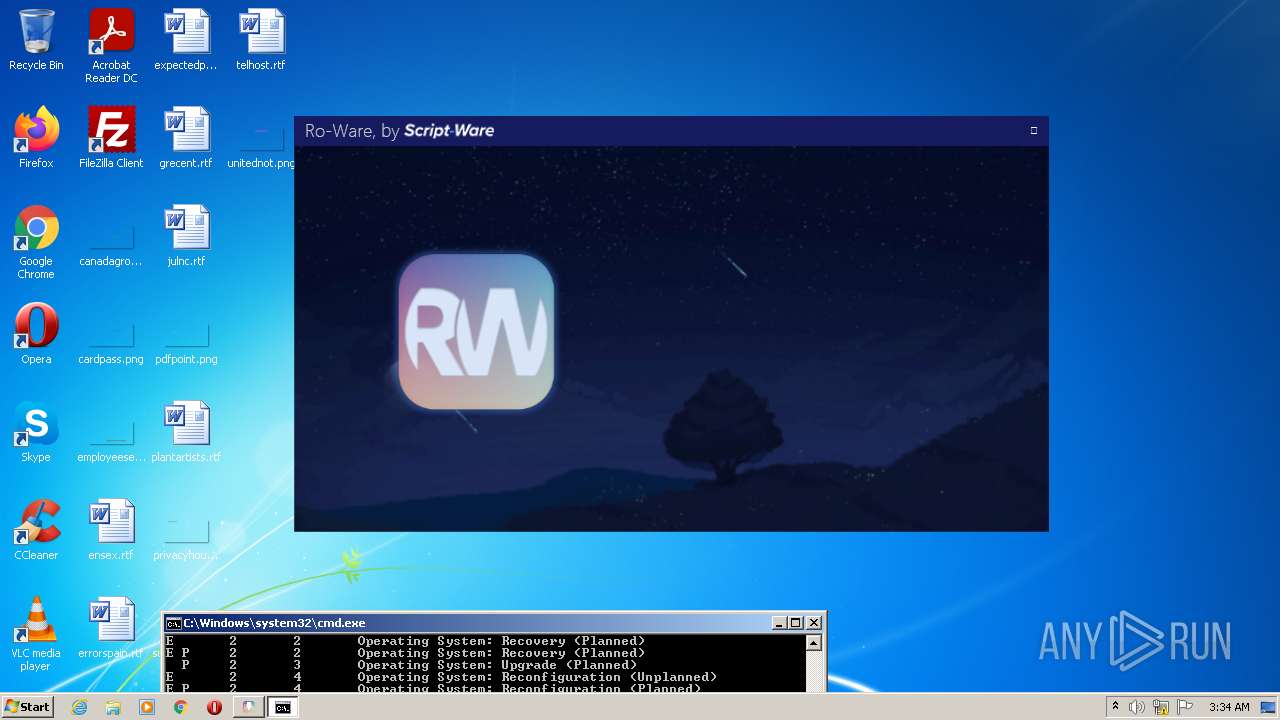Launch the CCleaner desktop shortcut

(x=36, y=530)
